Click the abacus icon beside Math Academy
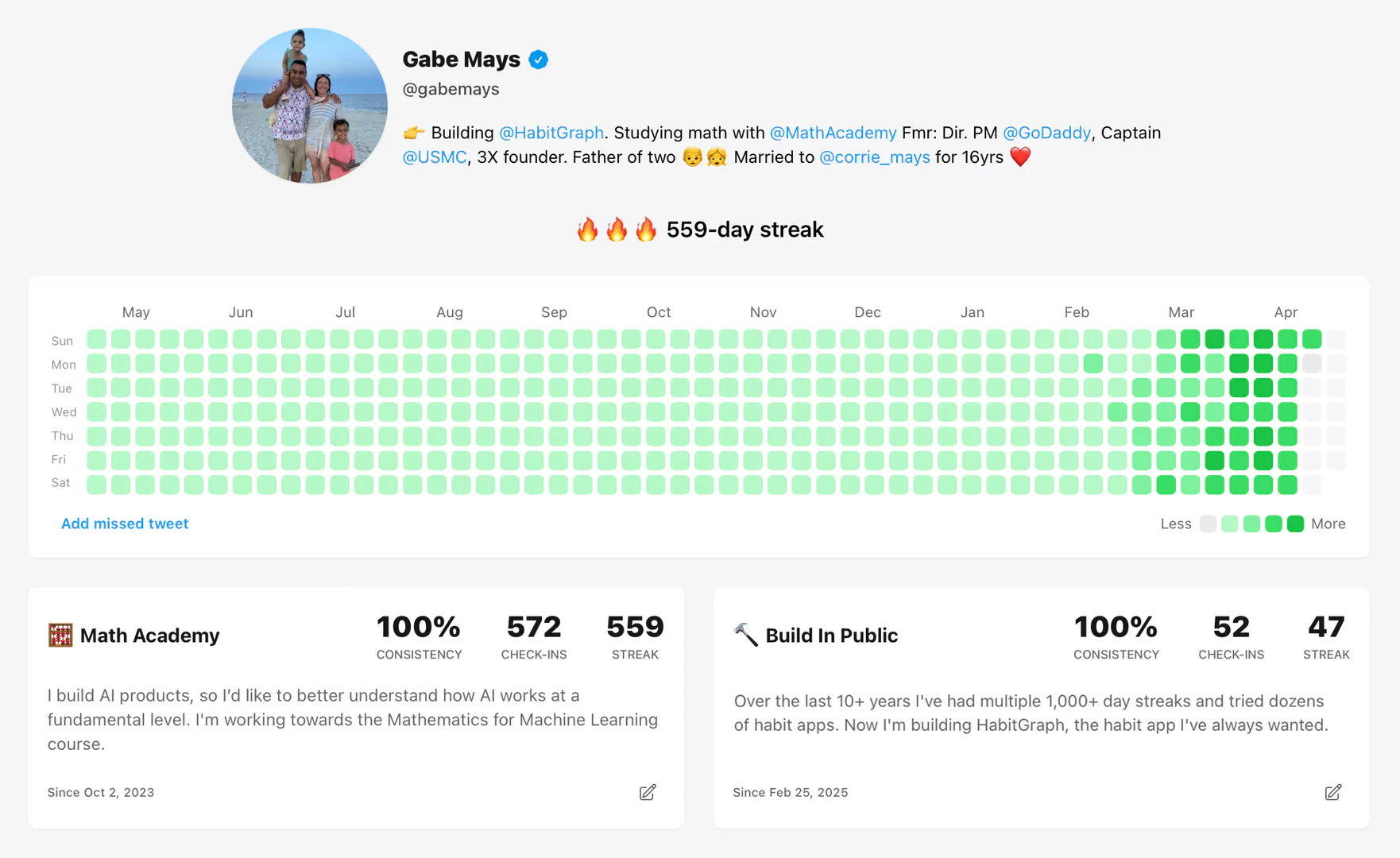 click(x=60, y=636)
